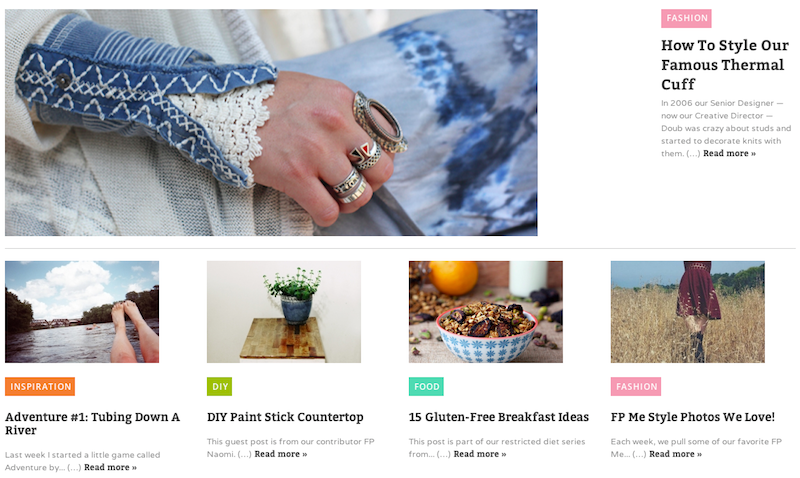
Task: Click Read more under paint stick excerpt
Action: 281,454
